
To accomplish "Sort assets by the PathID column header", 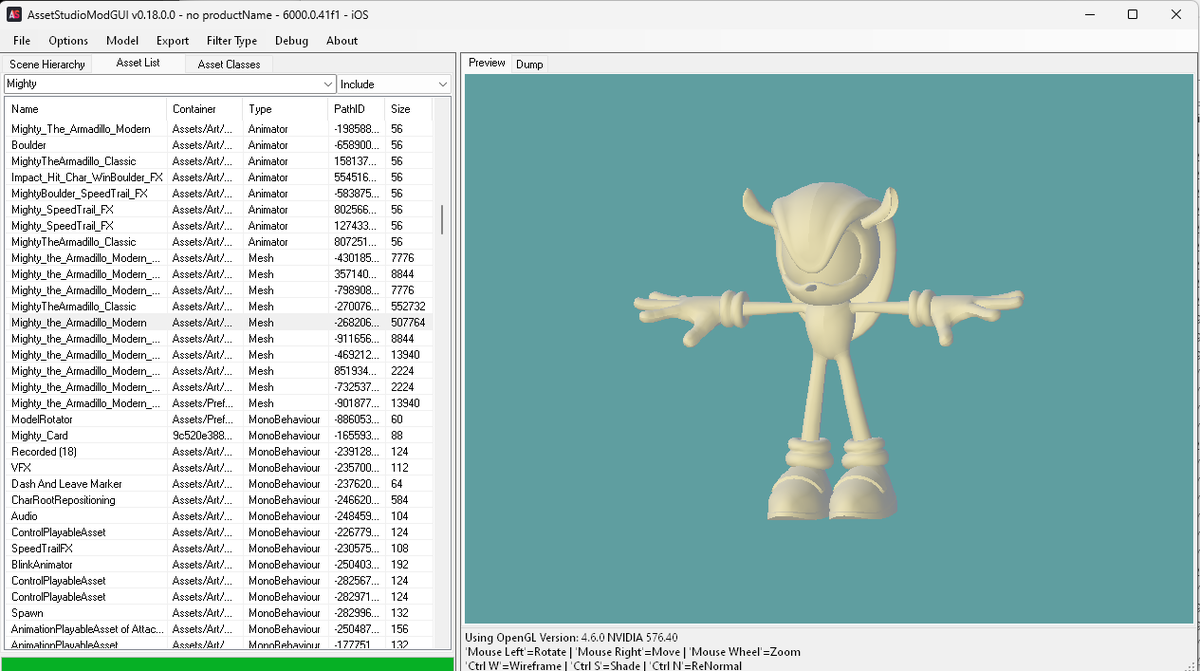I will coord(356,109).
